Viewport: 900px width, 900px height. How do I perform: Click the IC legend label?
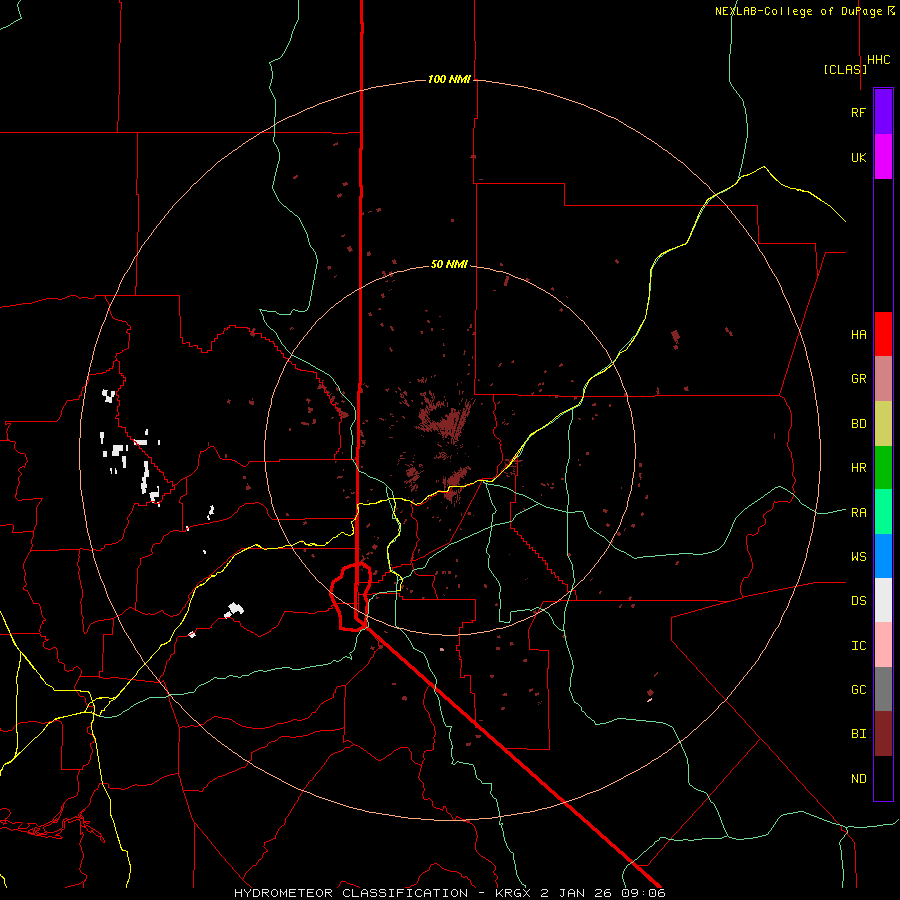coord(859,645)
